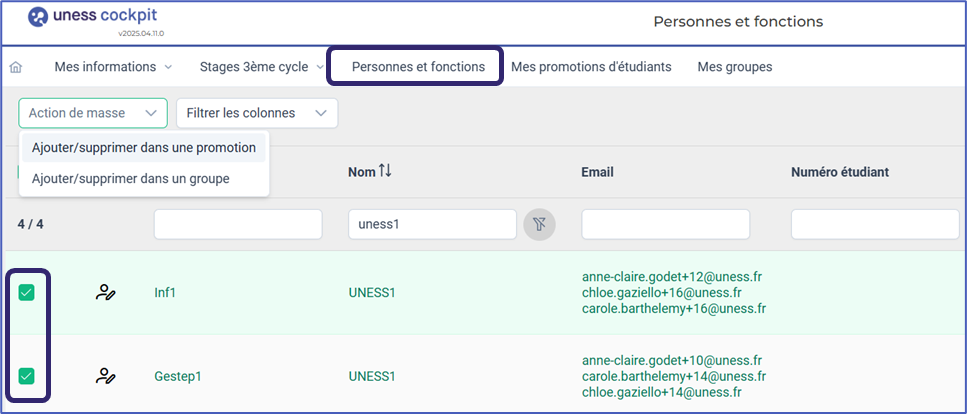967x414 pixels.
Task: Switch to Personnes et fonctions tab
Action: coord(418,67)
